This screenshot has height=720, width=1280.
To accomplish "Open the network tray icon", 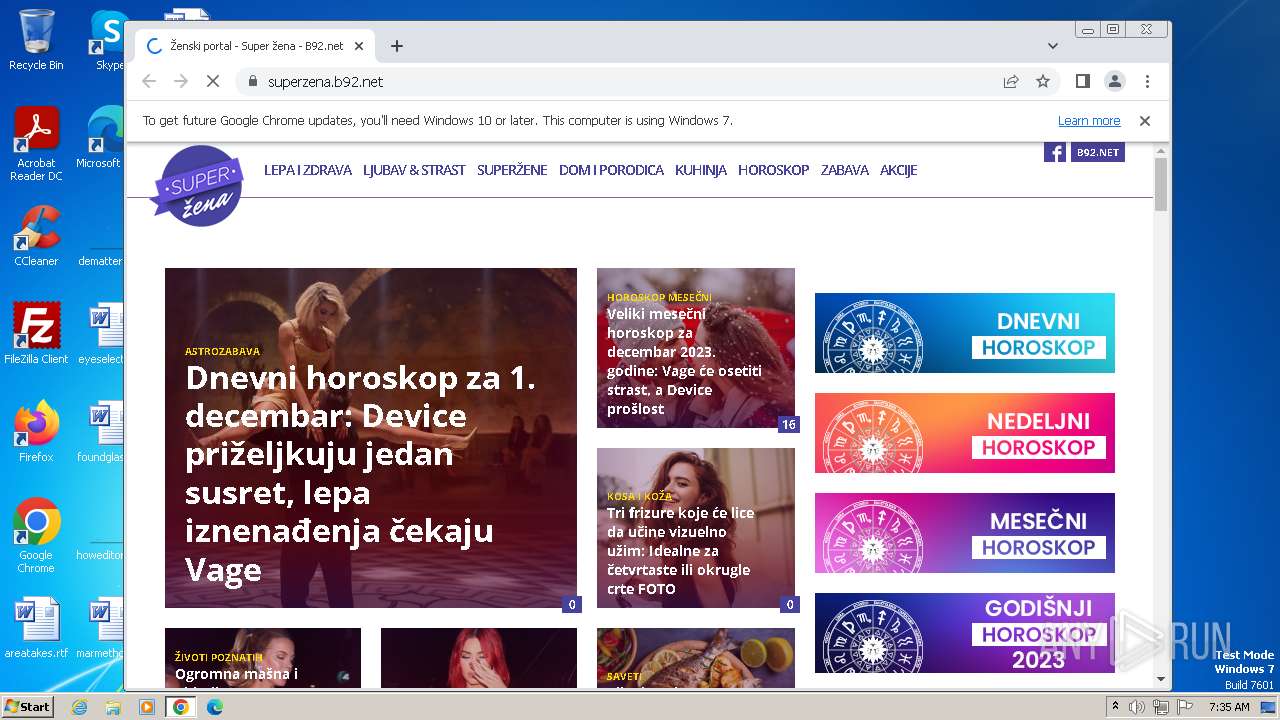I will point(1161,707).
